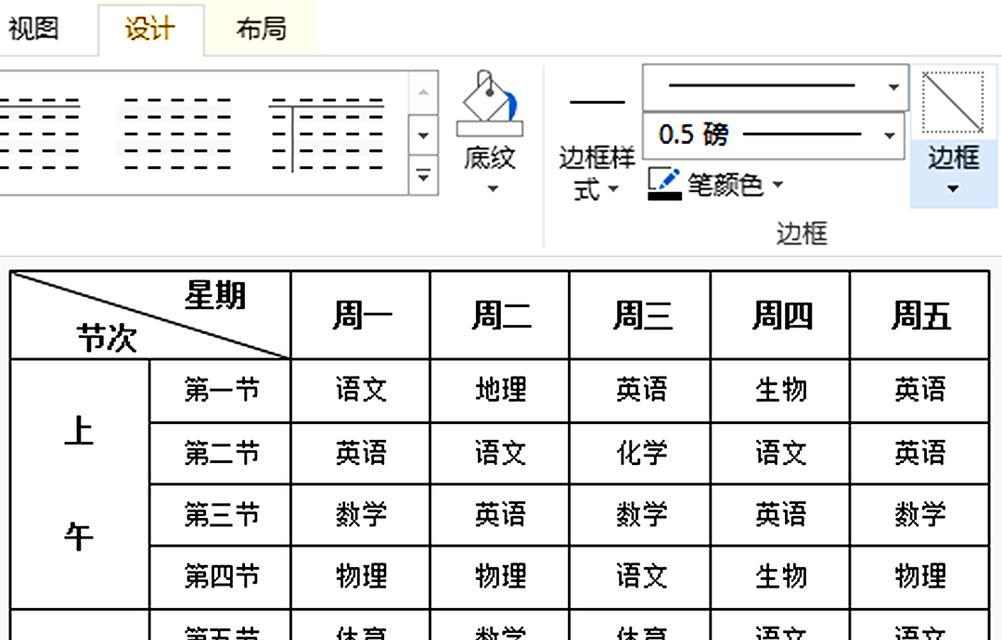Click the 周三 column header
This screenshot has width=1002, height=640.
click(642, 316)
